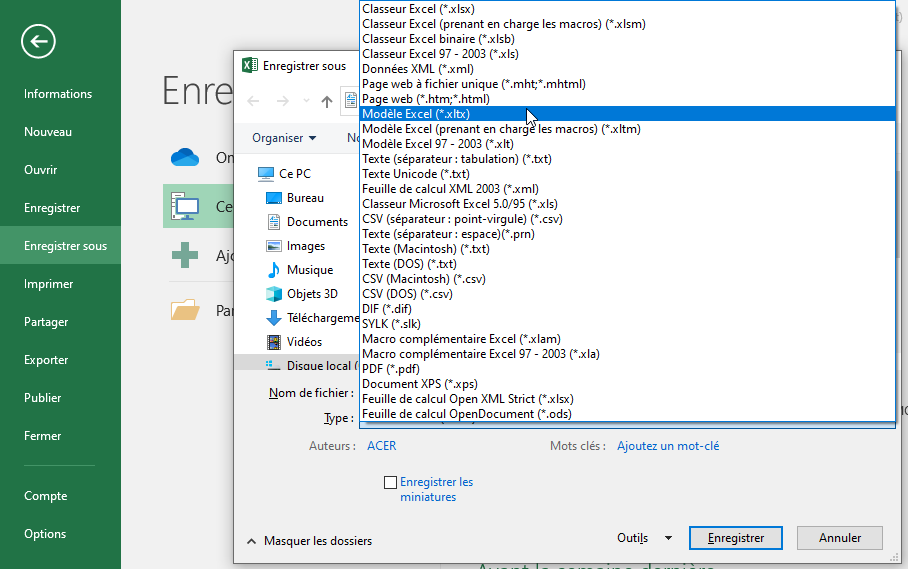908x569 pixels.
Task: Select DIF (*.dif) file type
Action: pos(627,309)
